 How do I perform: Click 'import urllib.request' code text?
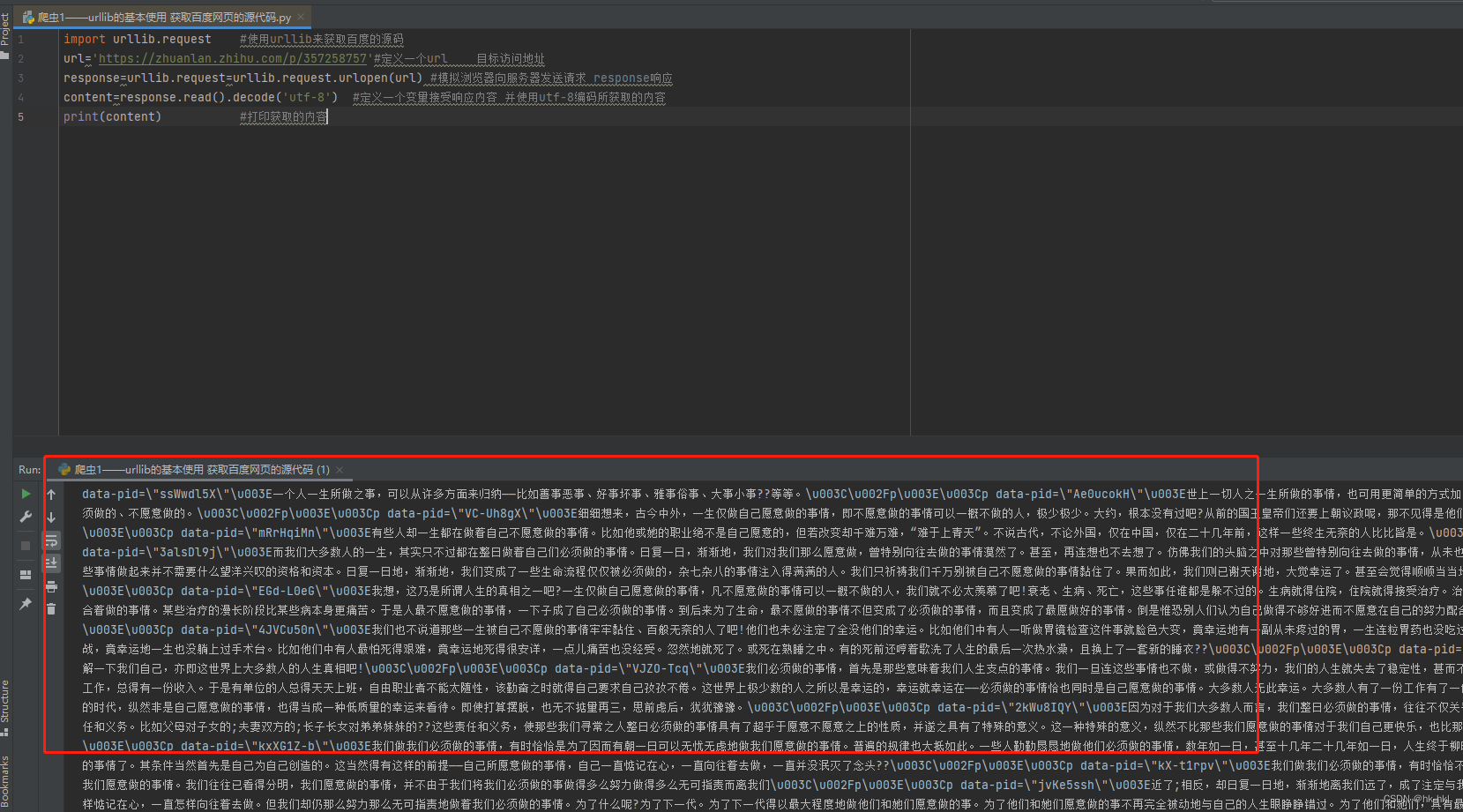(138, 39)
